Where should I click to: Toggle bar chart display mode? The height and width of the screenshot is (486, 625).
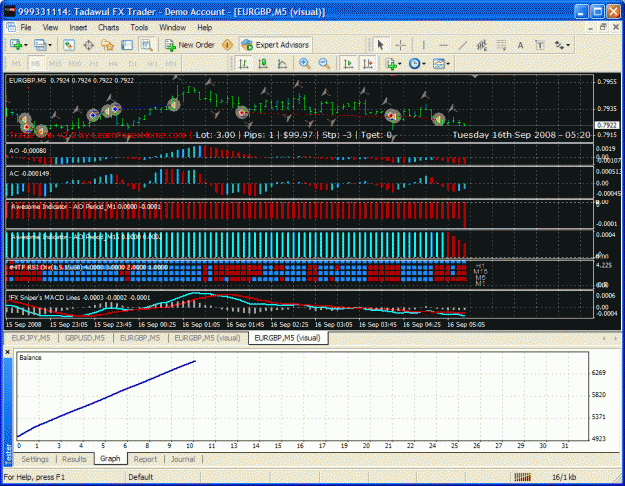[243, 63]
